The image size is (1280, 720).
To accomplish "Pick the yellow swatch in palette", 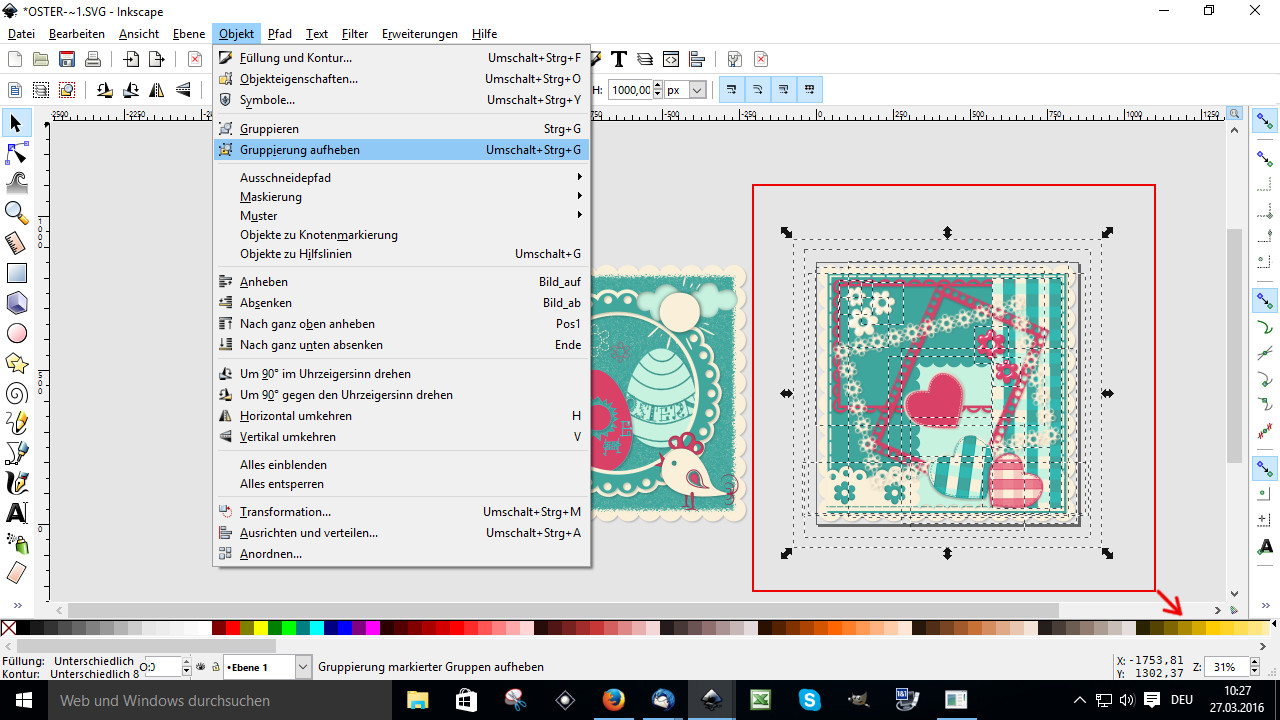I will point(260,628).
